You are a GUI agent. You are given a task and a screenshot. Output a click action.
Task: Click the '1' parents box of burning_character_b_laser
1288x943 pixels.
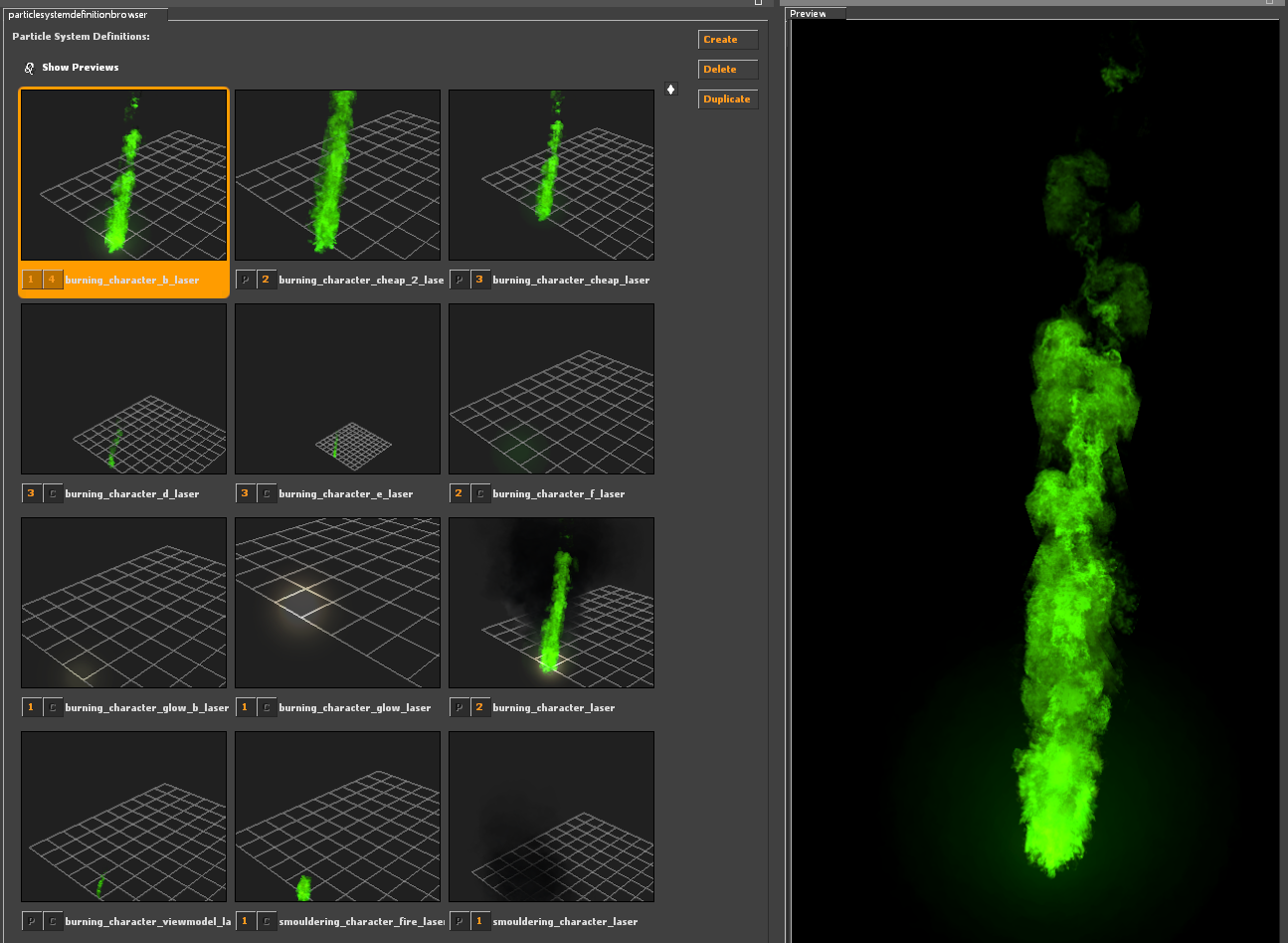pos(32,280)
